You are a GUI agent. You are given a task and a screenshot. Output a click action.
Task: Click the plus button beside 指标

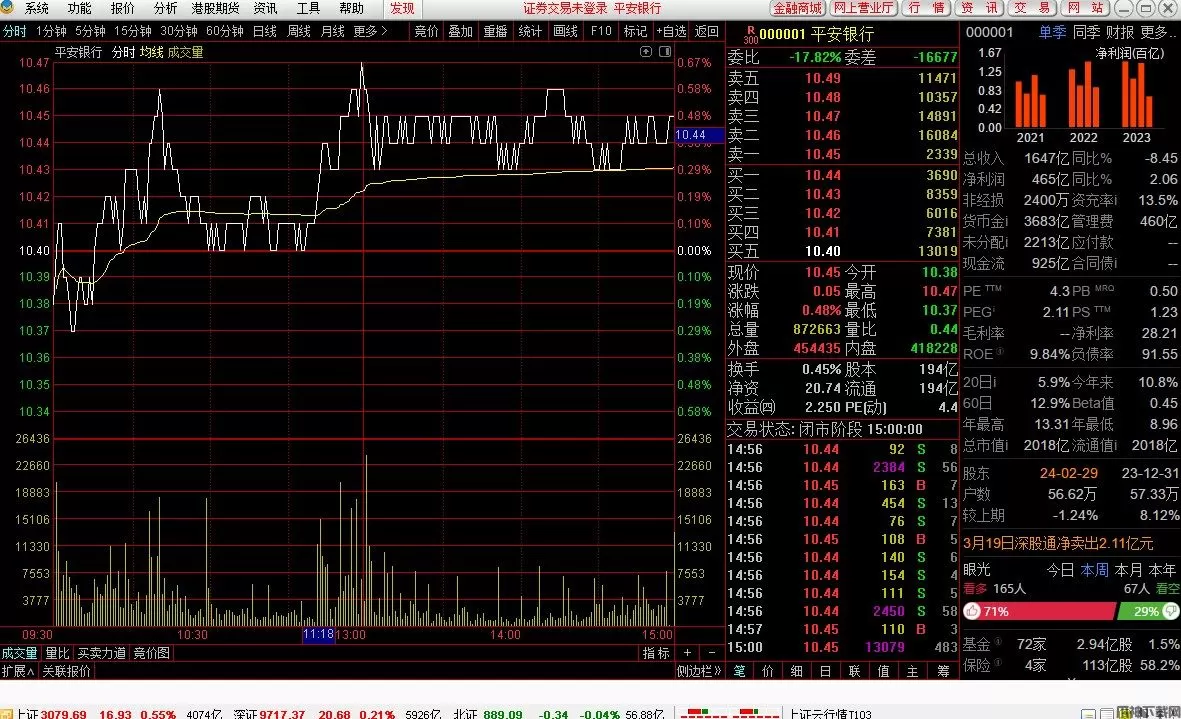pos(687,653)
